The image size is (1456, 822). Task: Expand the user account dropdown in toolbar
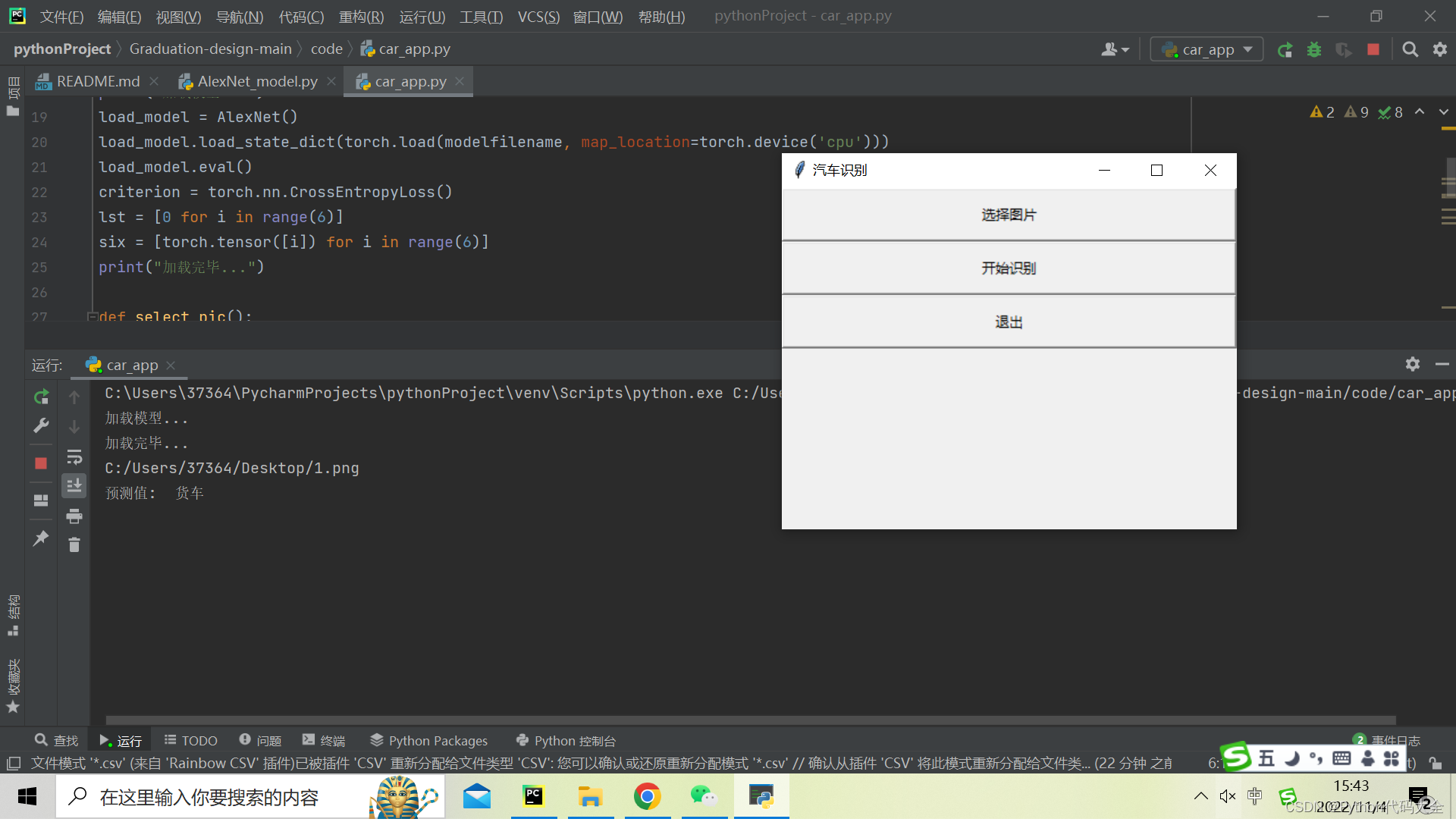1115,50
